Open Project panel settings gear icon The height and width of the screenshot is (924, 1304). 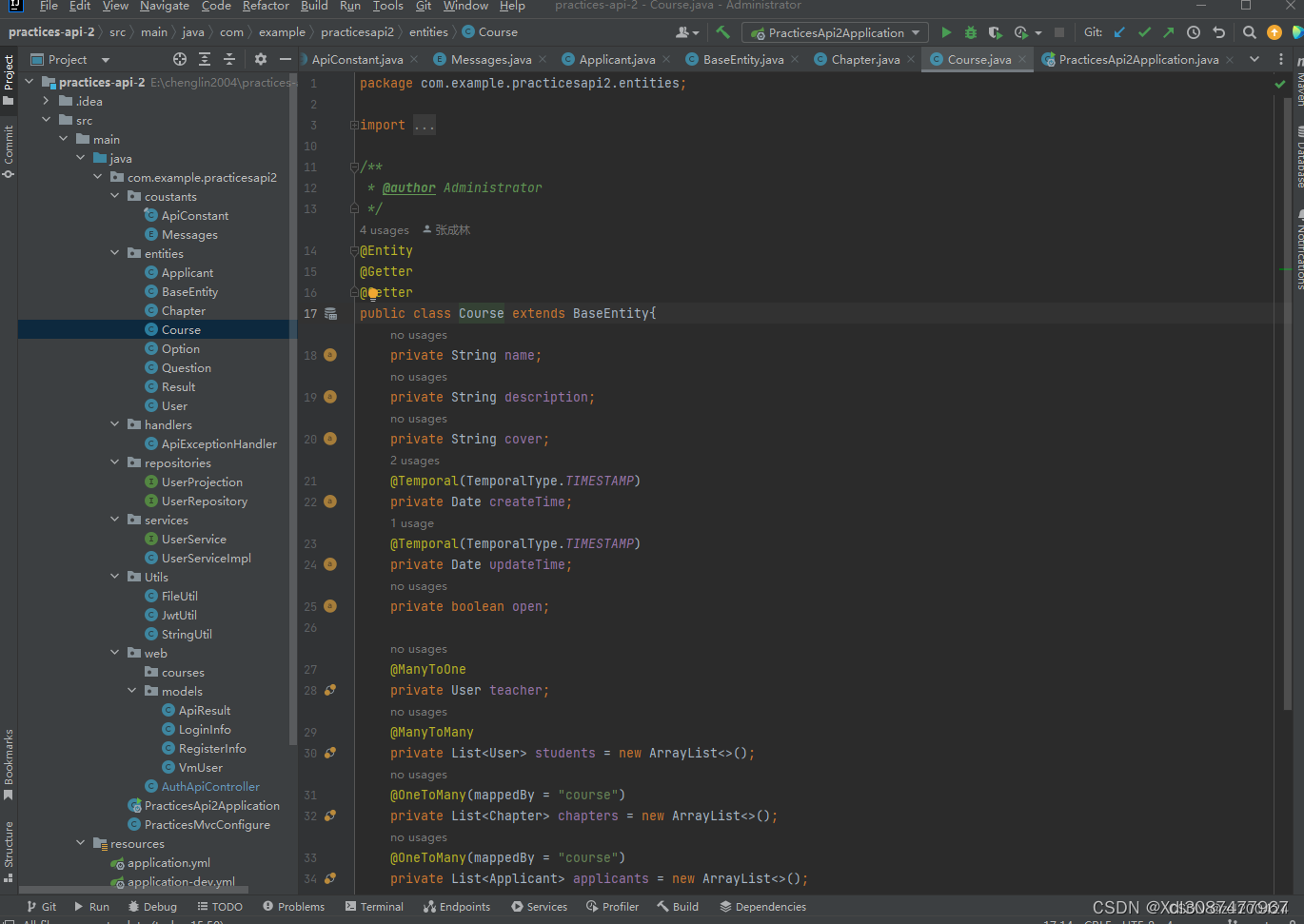[x=261, y=59]
